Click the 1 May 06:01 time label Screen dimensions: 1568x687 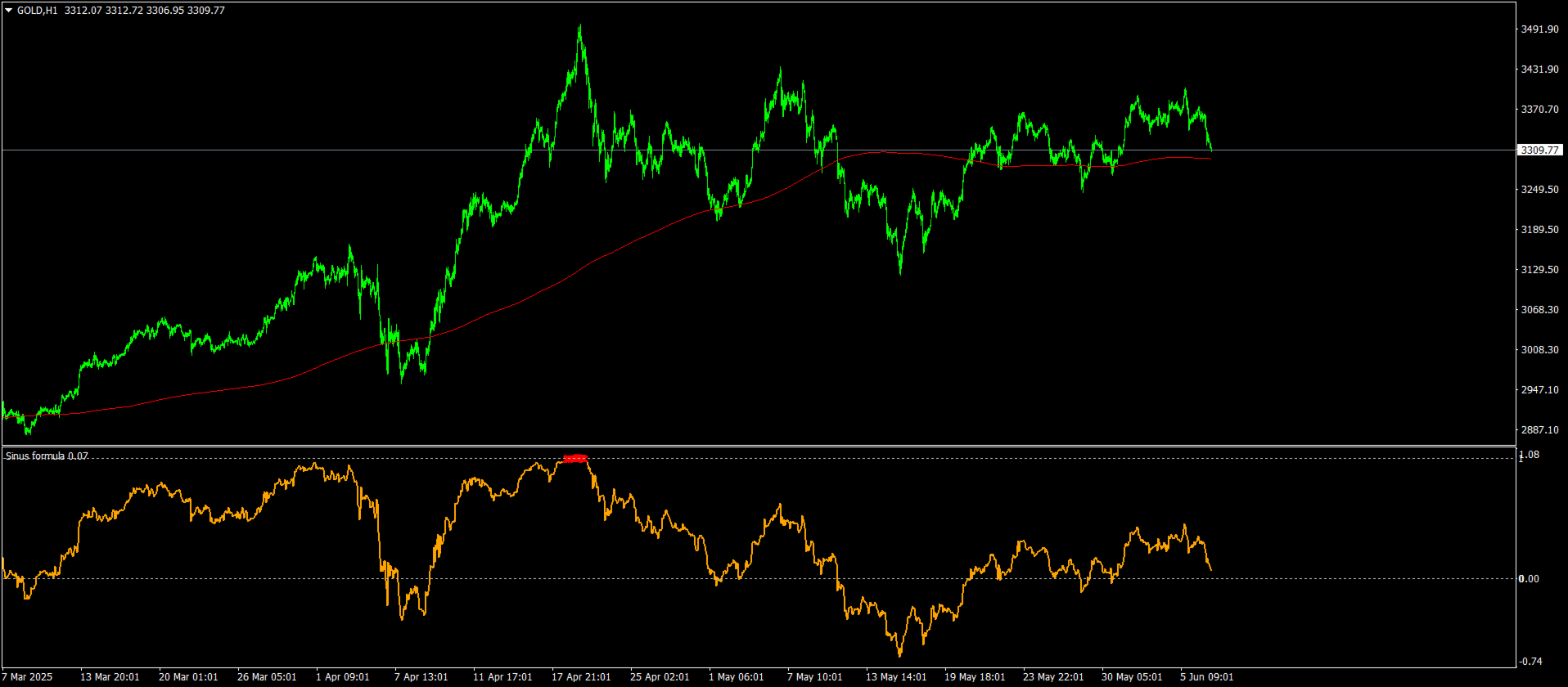tap(737, 677)
